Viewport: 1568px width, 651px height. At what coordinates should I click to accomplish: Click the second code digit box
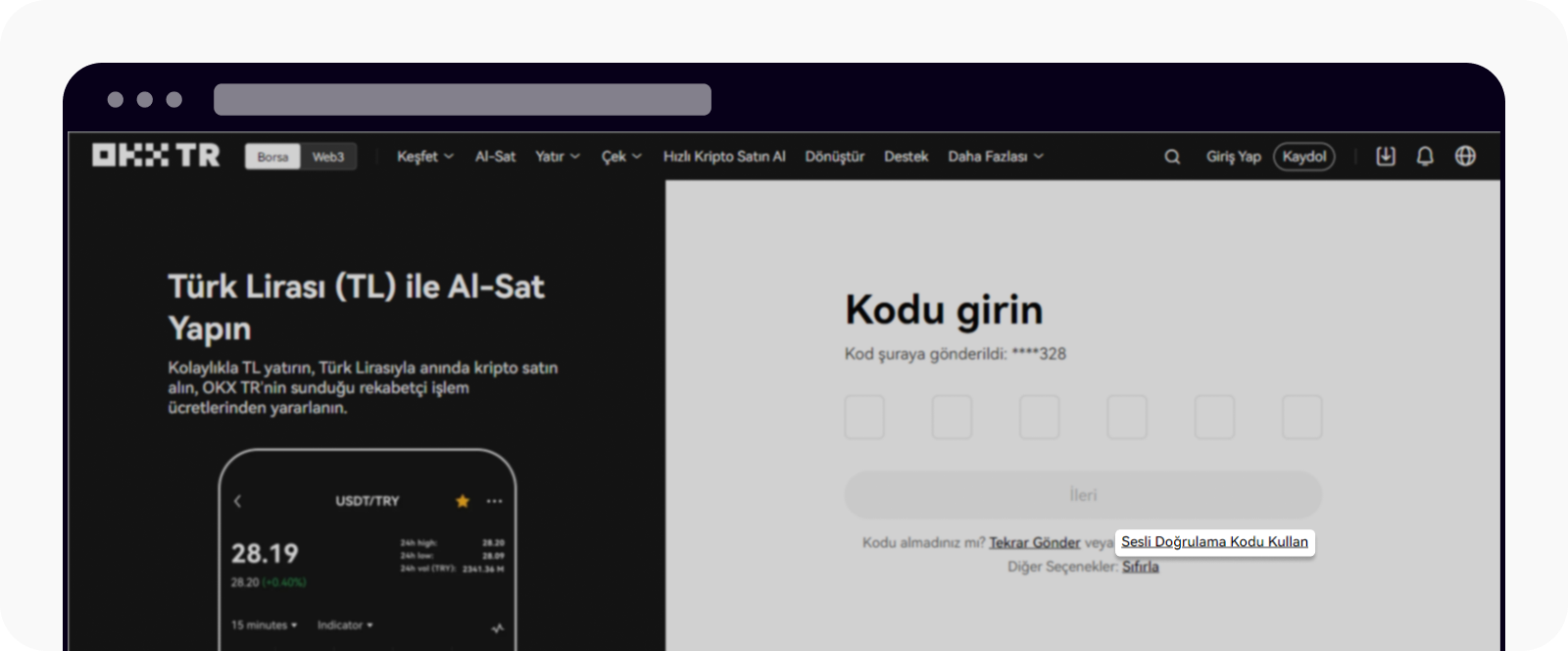952,418
